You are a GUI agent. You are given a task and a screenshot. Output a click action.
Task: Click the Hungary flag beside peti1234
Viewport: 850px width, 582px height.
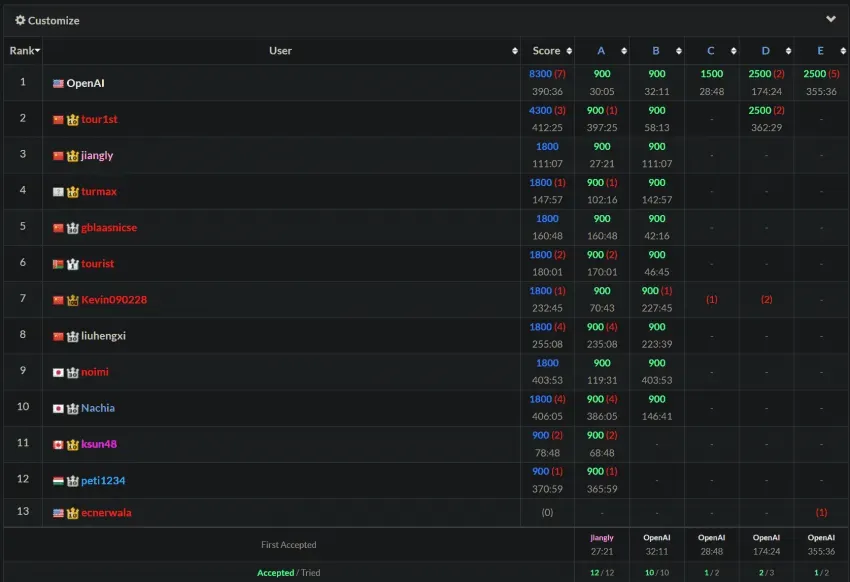(58, 481)
